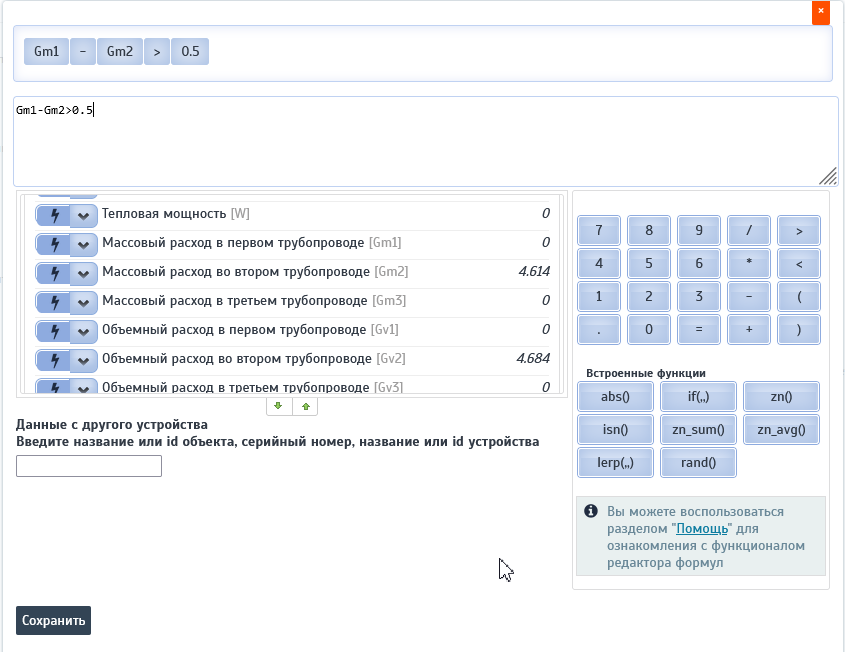Screen dimensions: 845x652
Task: Click the green down arrow below list
Action: pos(278,406)
